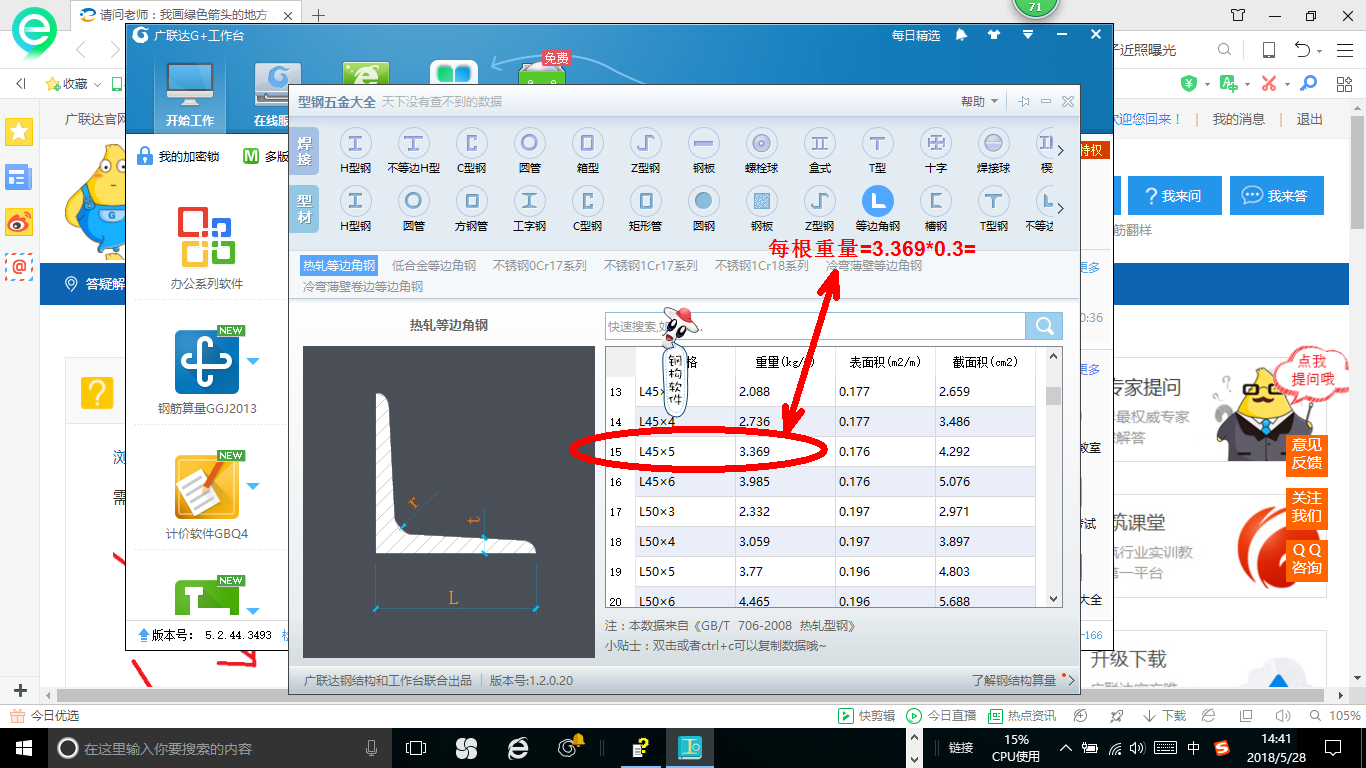1366x768 pixels.
Task: Click 意见反馈 side button
Action: tap(1306, 454)
